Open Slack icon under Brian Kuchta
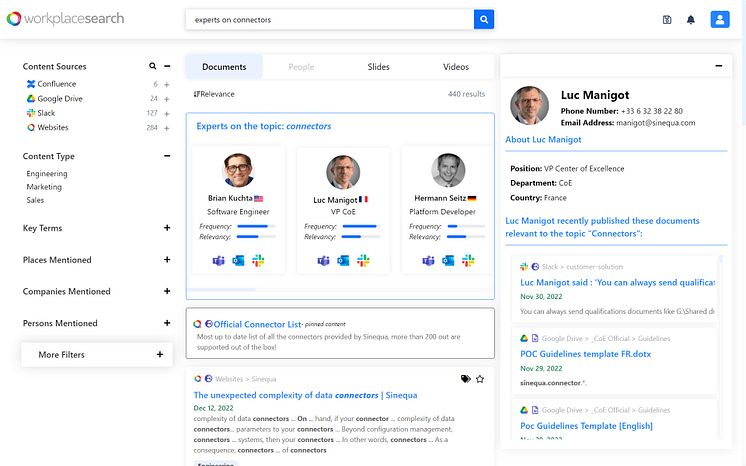746x466 pixels. [x=258, y=260]
